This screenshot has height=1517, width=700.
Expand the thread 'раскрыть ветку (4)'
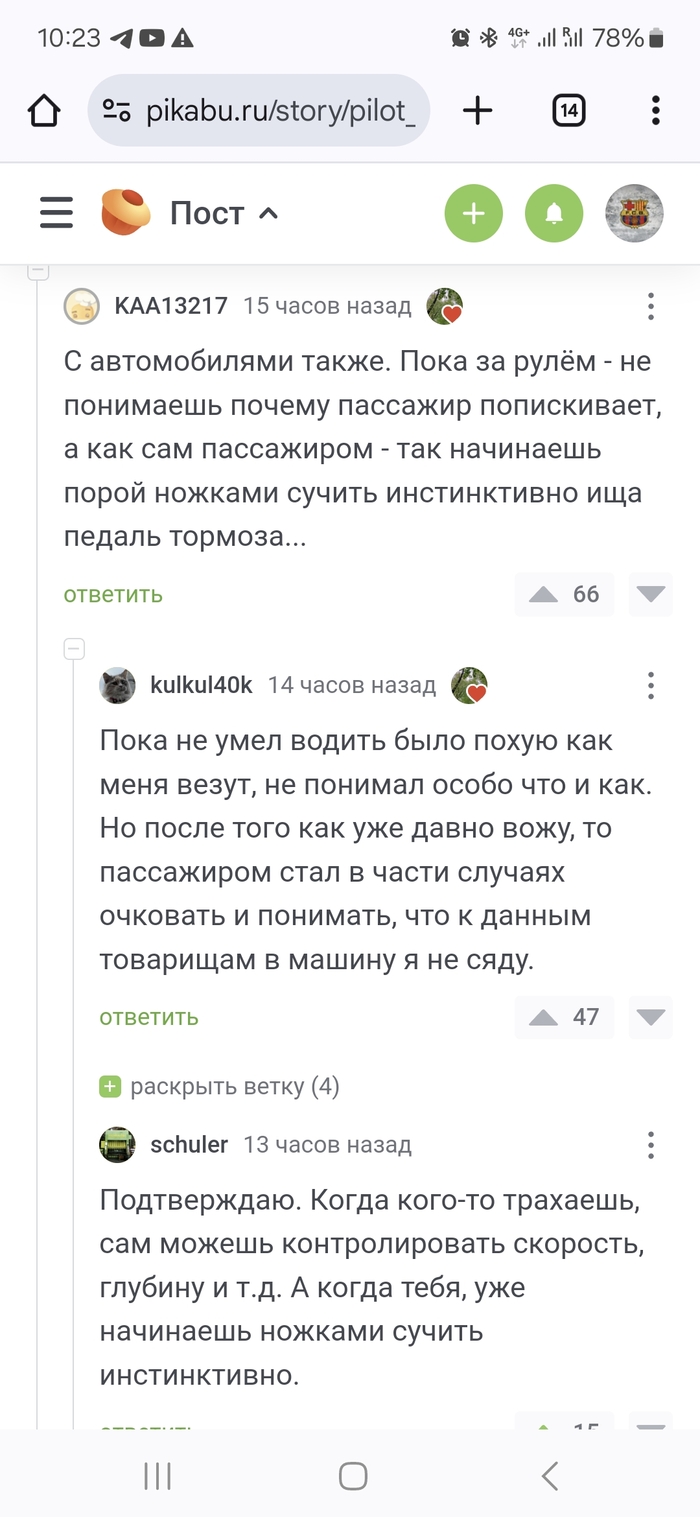pyautogui.click(x=225, y=1086)
